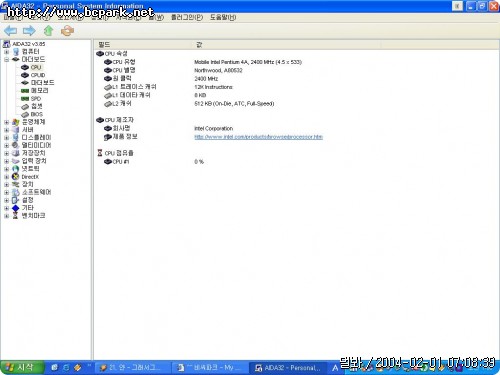Select the 저장장치 storage drive icon
Image resolution: width=500 pixels, height=375 pixels.
click(x=16, y=153)
